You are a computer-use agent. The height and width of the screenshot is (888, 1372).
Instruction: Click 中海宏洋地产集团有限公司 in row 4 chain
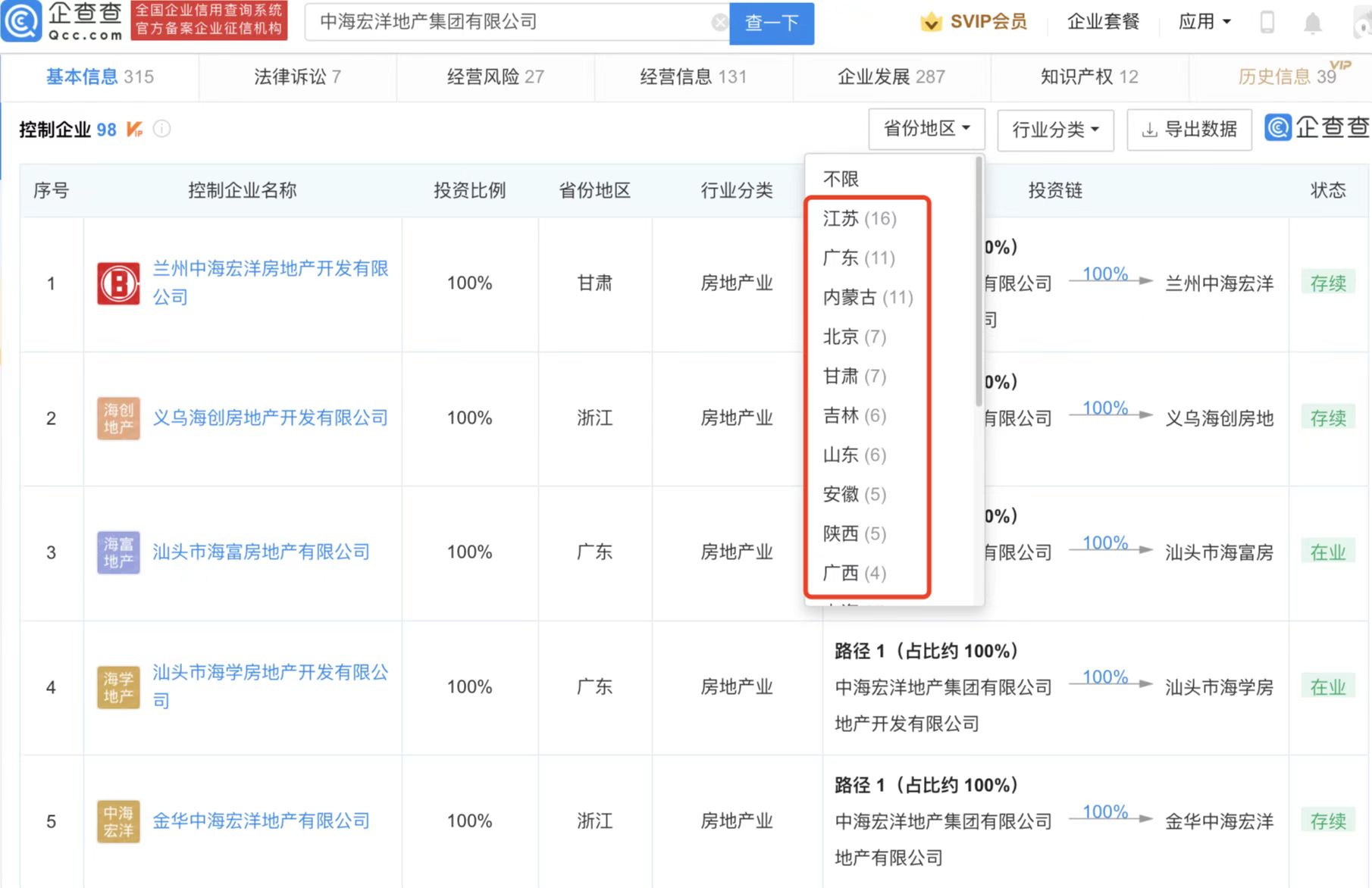pyautogui.click(x=944, y=687)
